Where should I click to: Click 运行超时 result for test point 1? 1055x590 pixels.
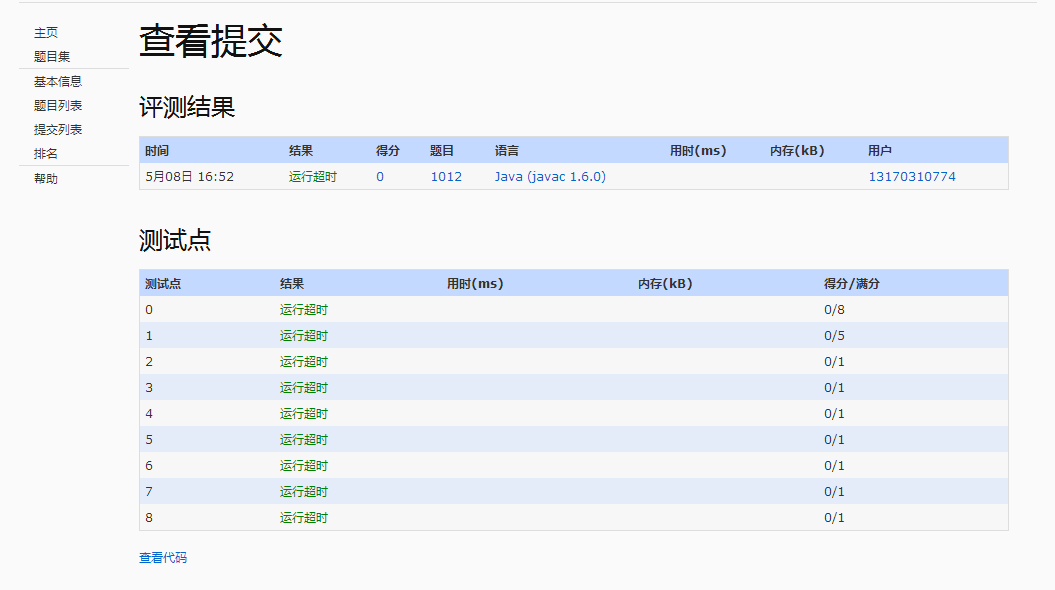(x=304, y=336)
